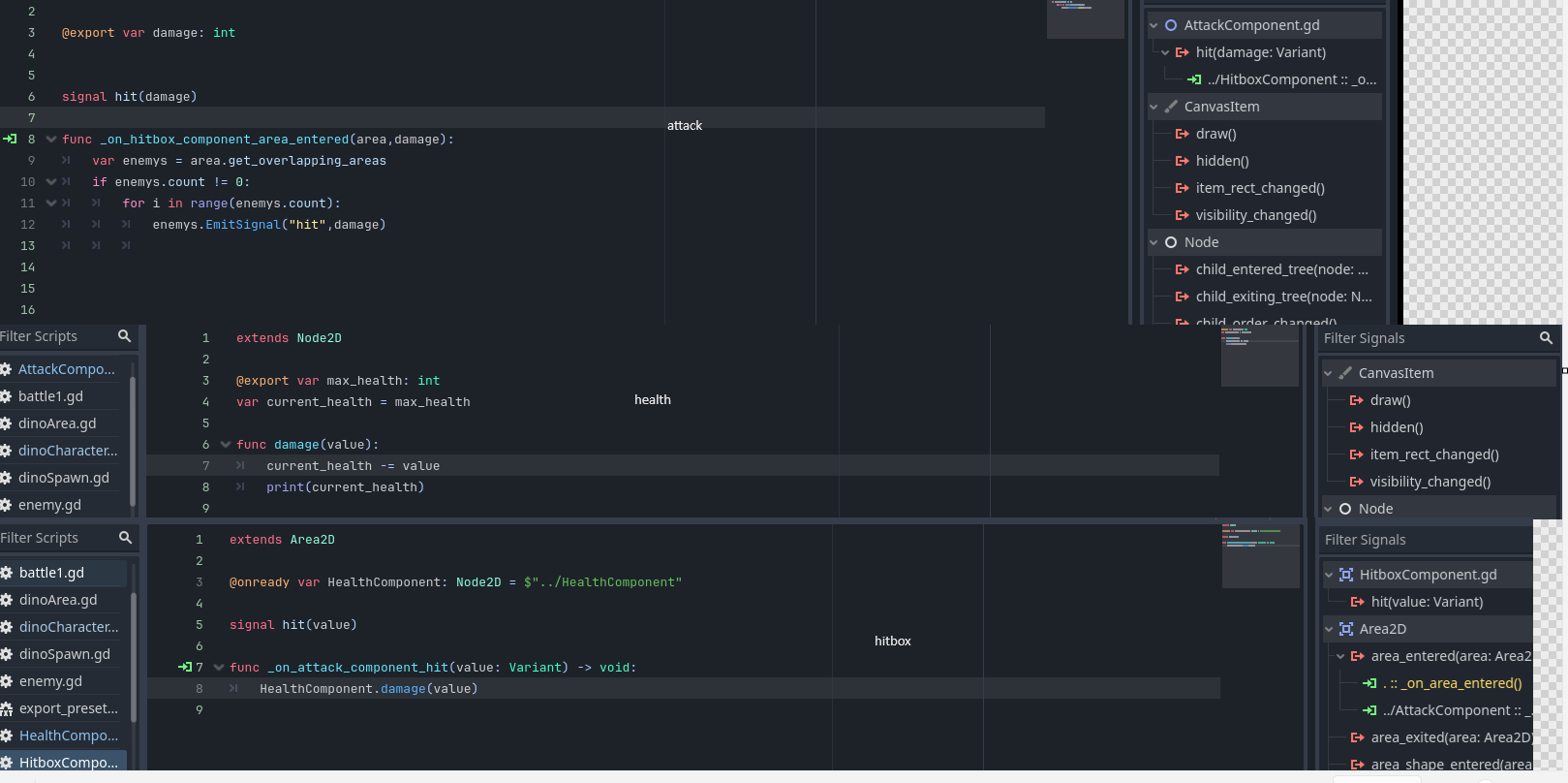Click the 'current_health -= value' line
1568x783 pixels.
[x=354, y=465]
